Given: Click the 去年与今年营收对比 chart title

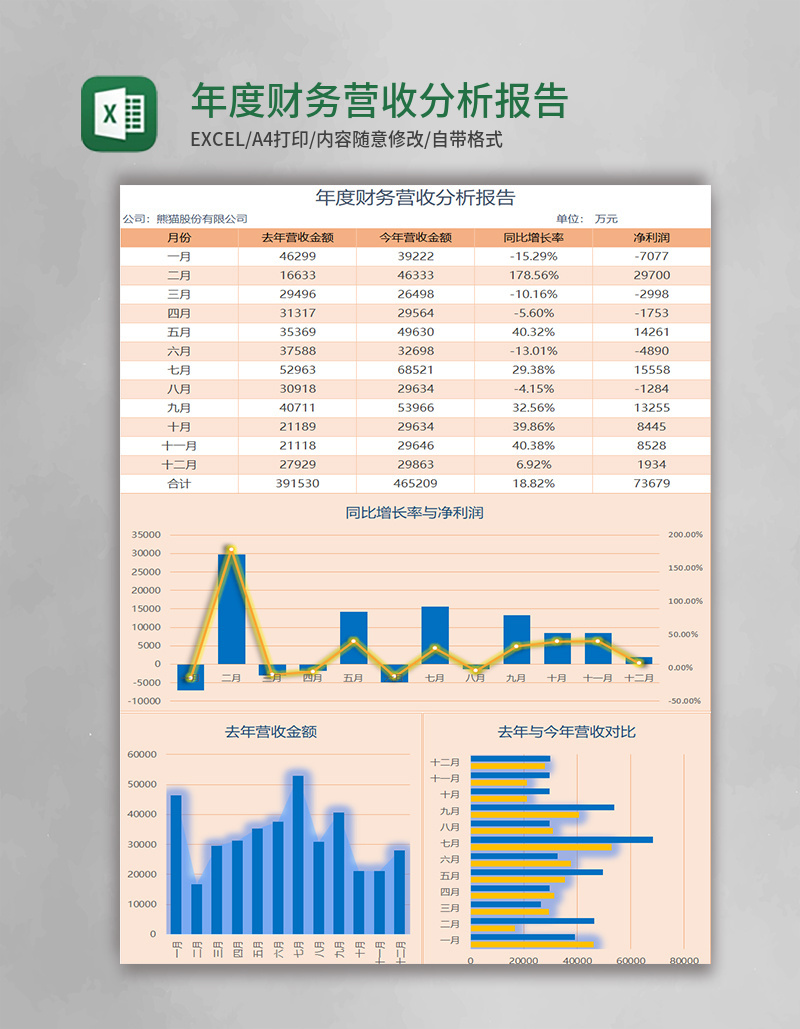Looking at the screenshot, I should click(x=570, y=730).
